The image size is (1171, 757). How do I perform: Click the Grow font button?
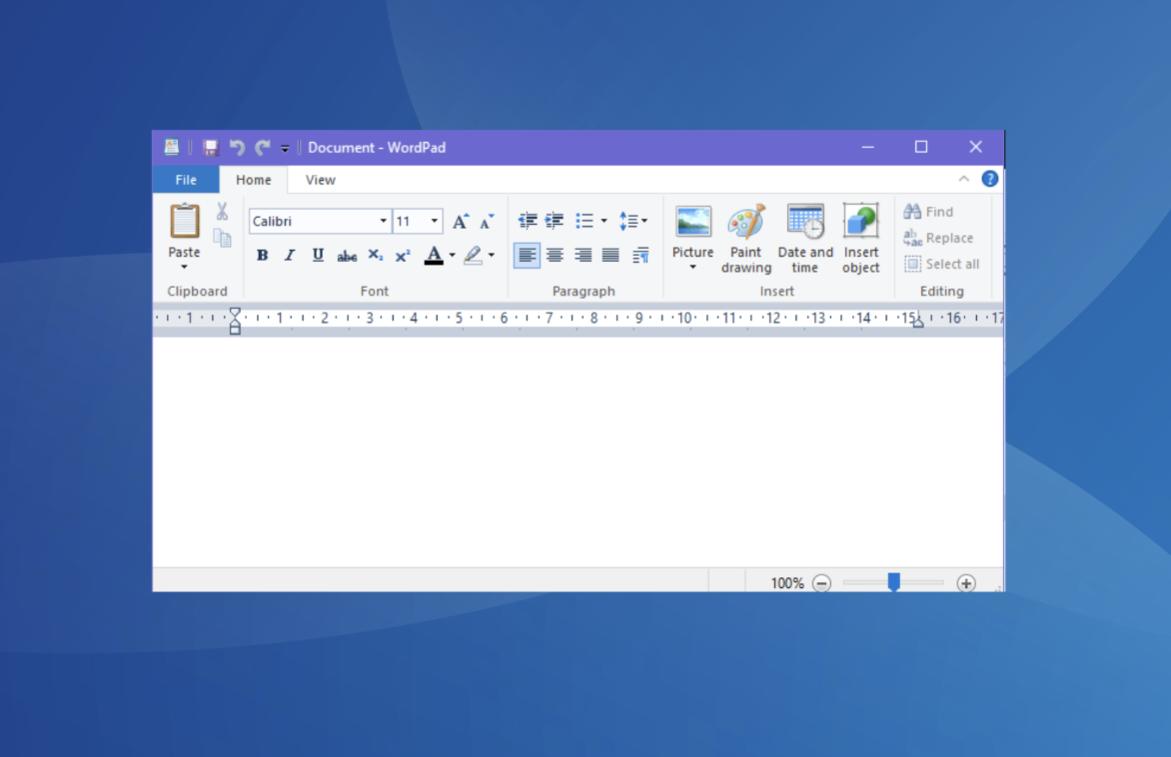pyautogui.click(x=461, y=221)
